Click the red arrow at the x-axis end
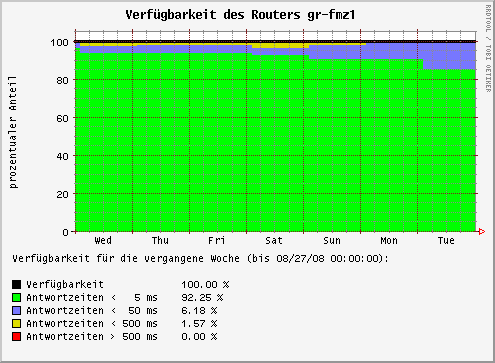The width and height of the screenshot is (495, 363). click(x=482, y=231)
